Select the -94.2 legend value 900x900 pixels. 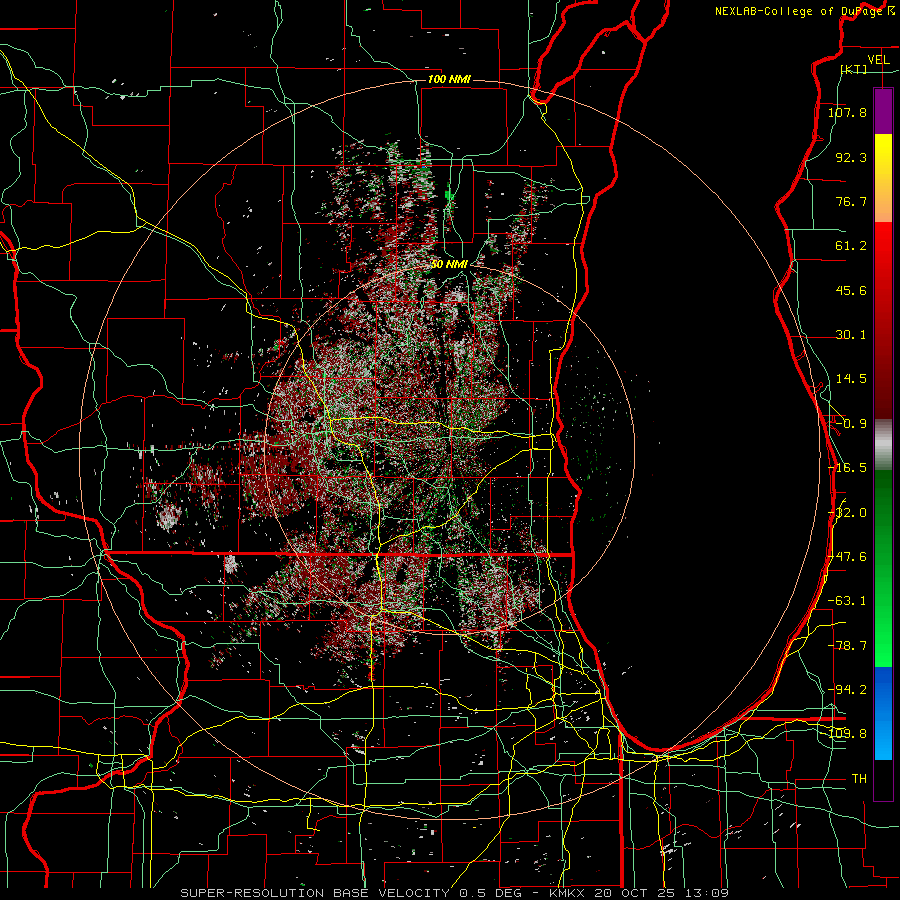[847, 690]
